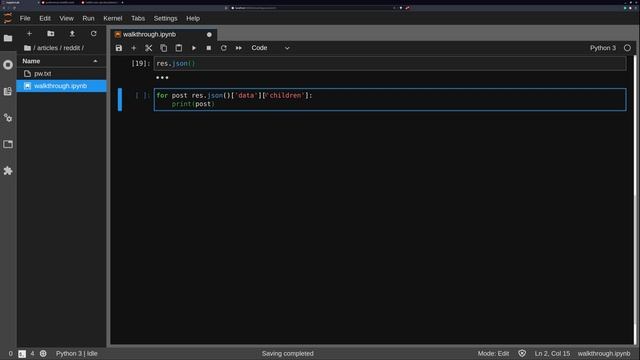The width and height of the screenshot is (640, 360).
Task: Open the Running Terminals and Kernels panel
Action: click(x=8, y=64)
